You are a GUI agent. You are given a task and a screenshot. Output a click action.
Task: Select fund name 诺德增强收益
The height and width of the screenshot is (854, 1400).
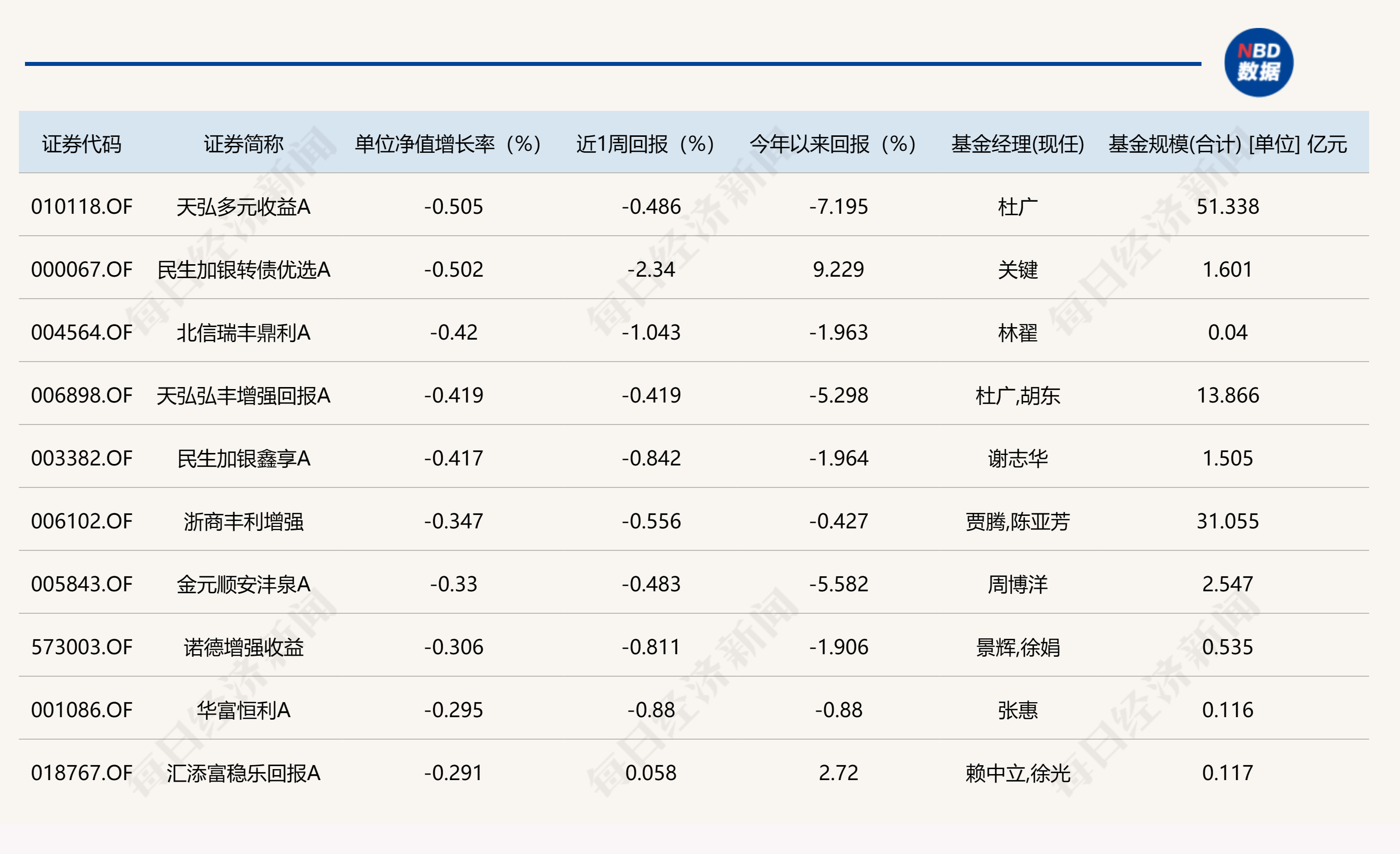[x=244, y=648]
